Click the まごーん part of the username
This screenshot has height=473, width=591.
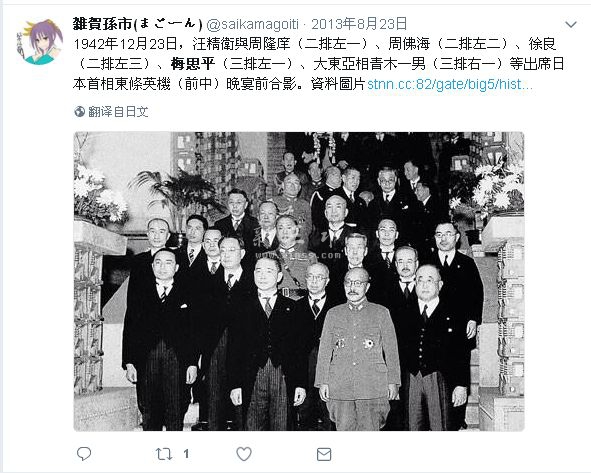click(x=167, y=24)
